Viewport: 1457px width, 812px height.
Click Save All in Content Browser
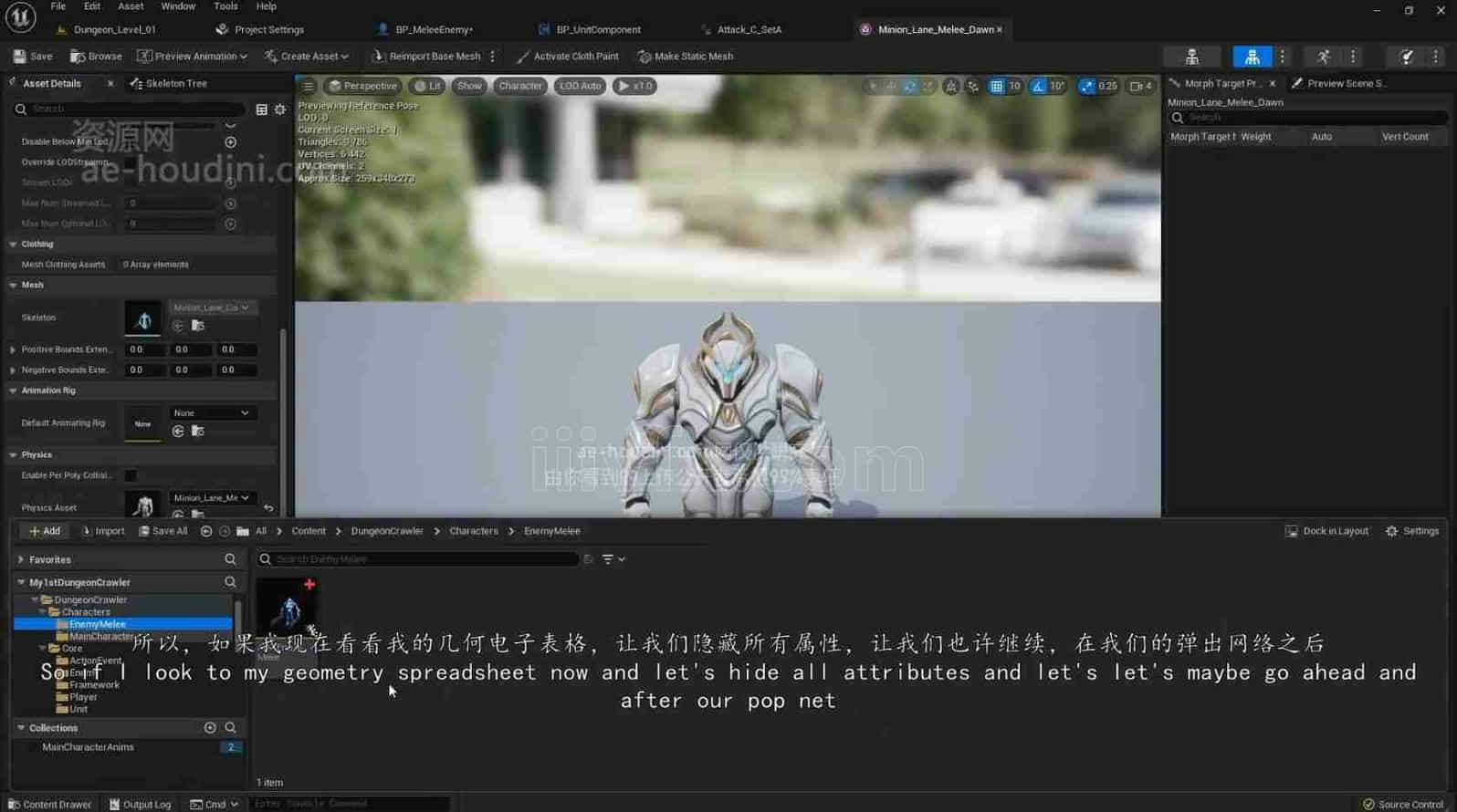(x=162, y=531)
